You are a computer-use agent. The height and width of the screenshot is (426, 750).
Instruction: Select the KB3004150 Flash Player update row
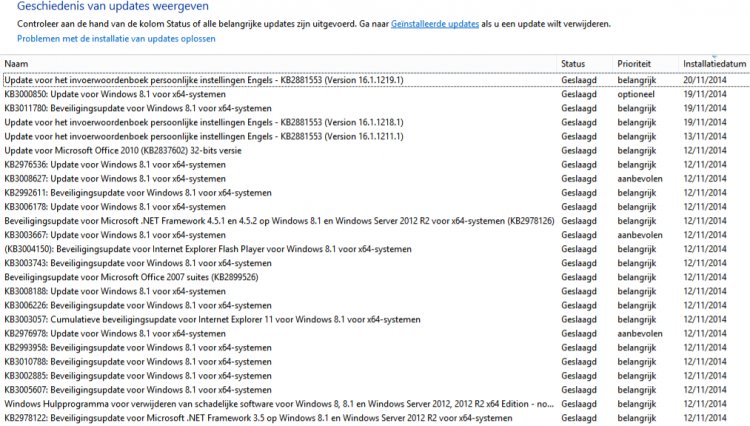375,249
